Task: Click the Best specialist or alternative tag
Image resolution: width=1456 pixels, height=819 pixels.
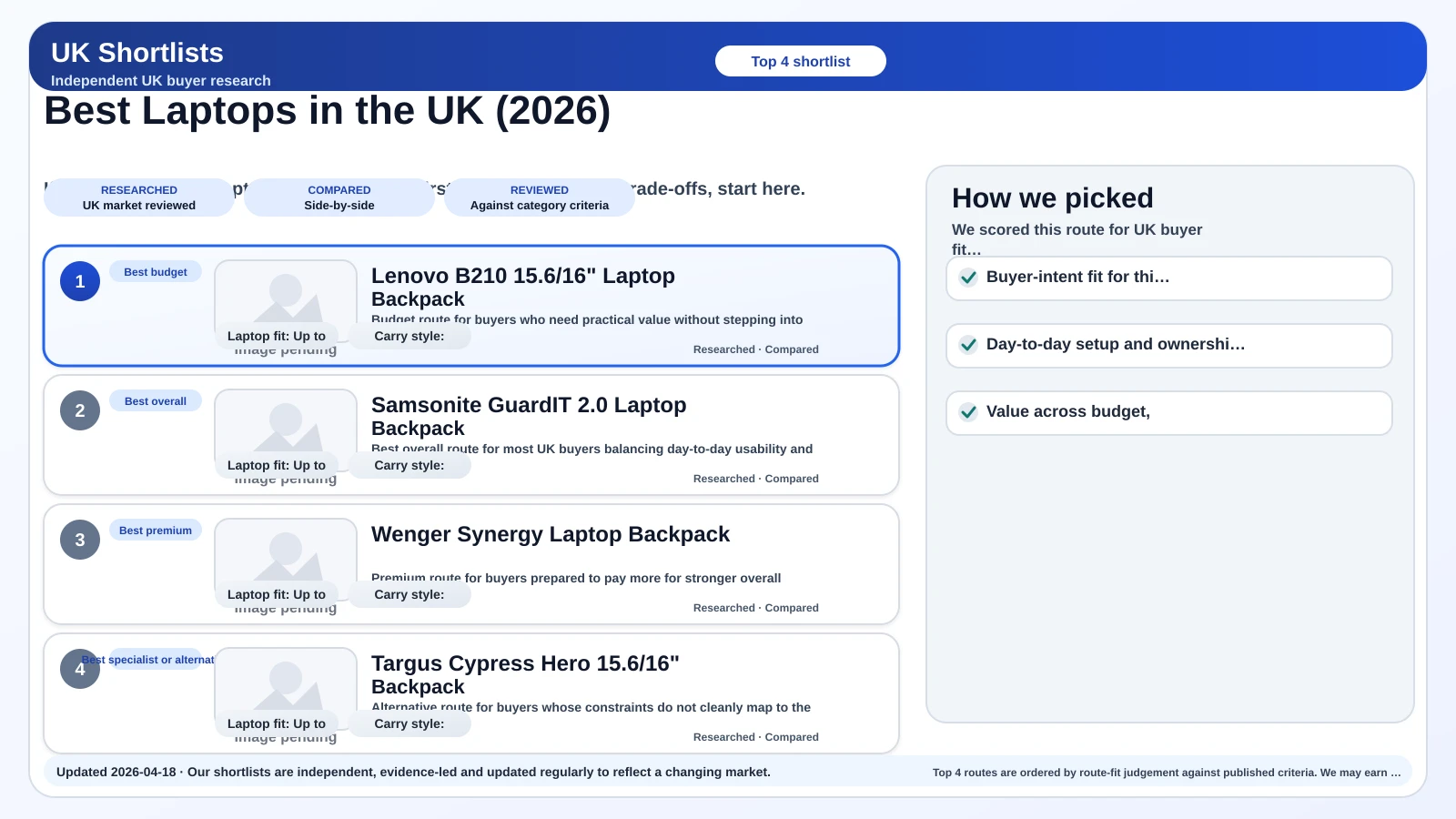Action: tap(156, 660)
